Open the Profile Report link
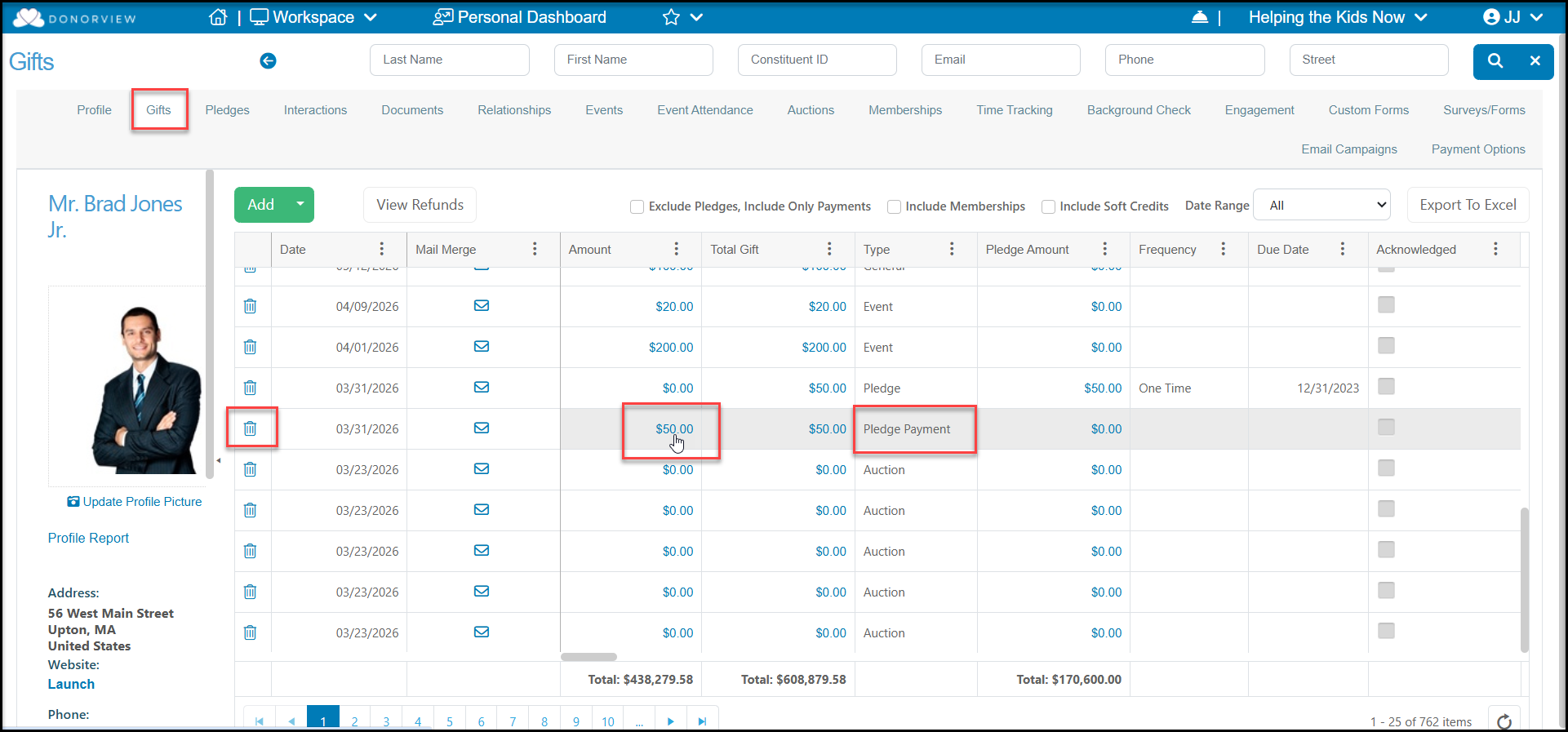The image size is (1568, 732). [88, 538]
